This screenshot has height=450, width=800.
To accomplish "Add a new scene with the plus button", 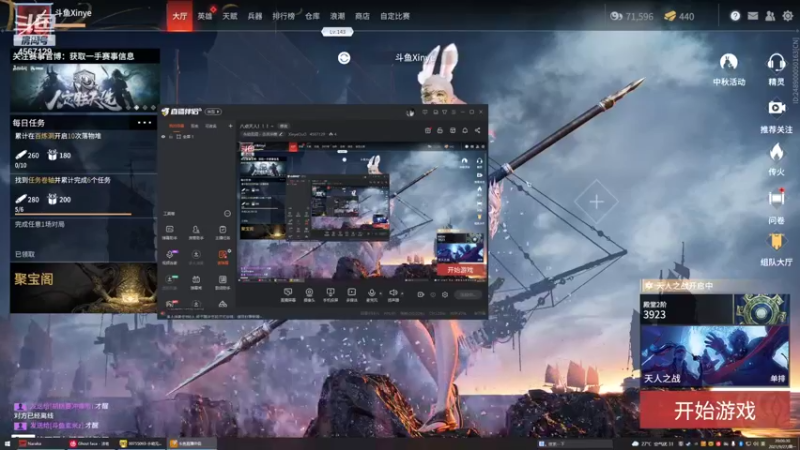I will 230,126.
